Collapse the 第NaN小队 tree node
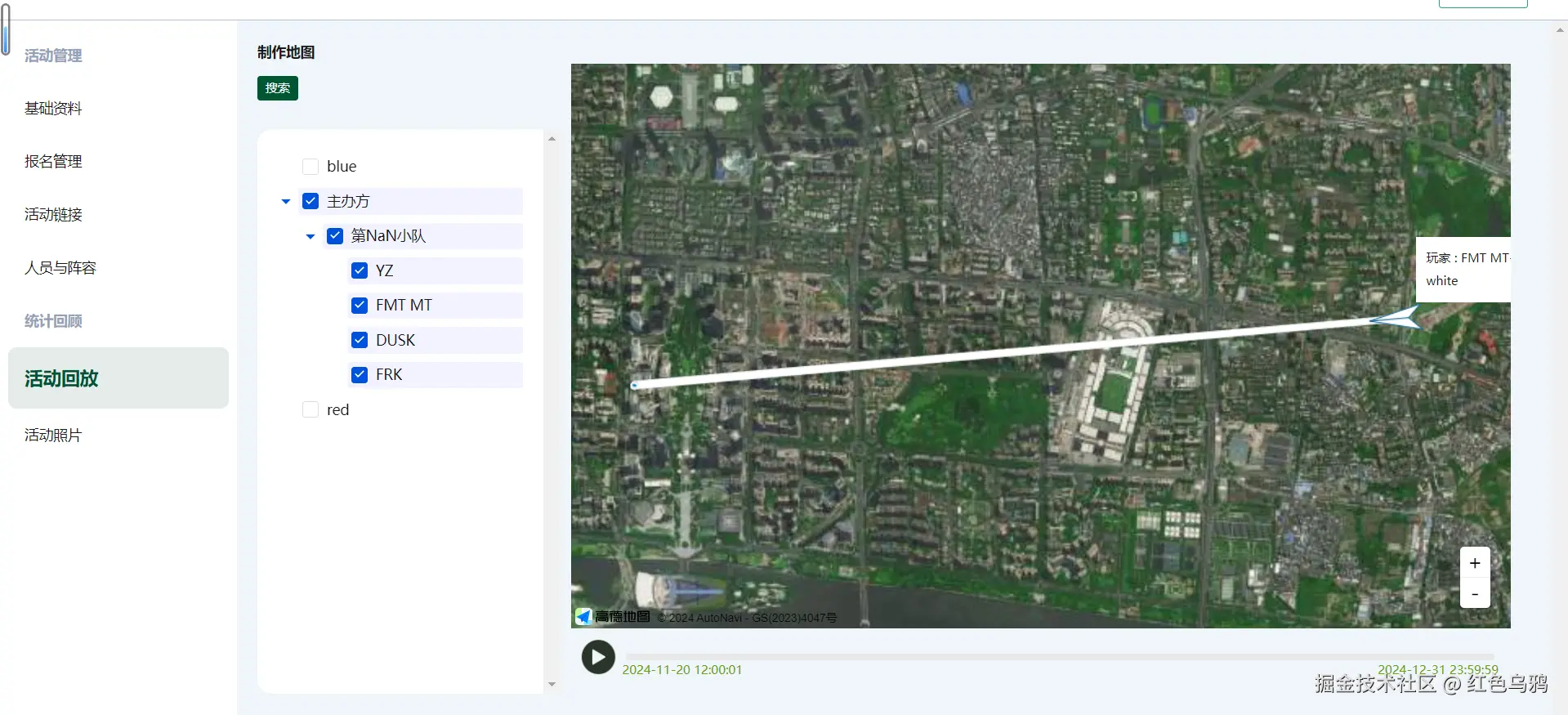Viewport: 1568px width, 715px height. pos(310,236)
